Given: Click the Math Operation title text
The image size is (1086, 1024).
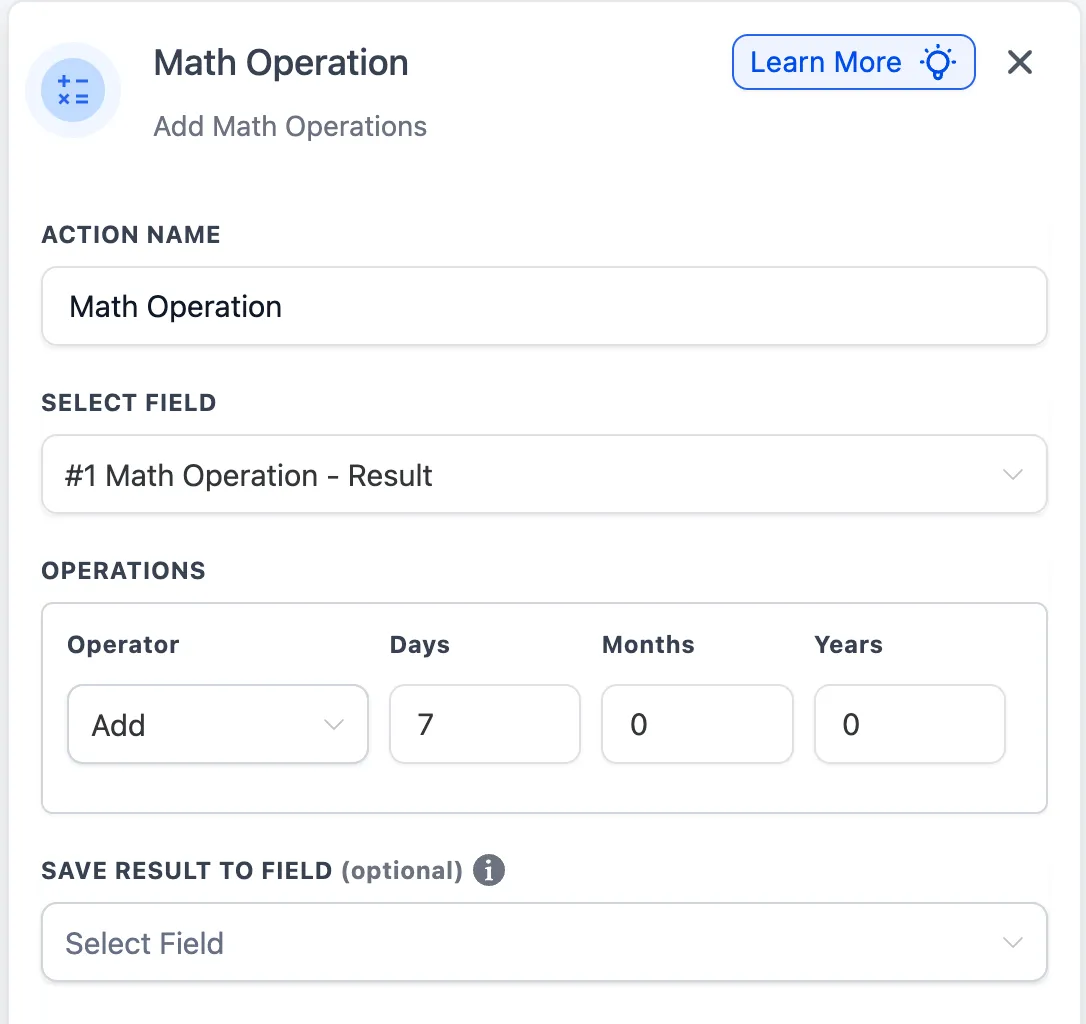Looking at the screenshot, I should pos(280,62).
